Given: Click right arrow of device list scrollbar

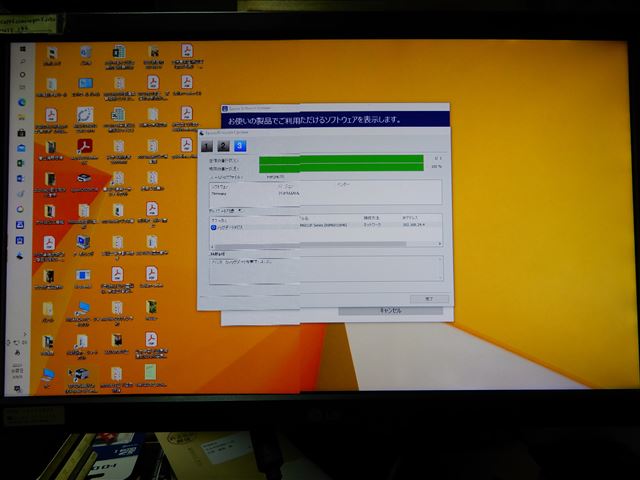Looking at the screenshot, I should (440, 244).
